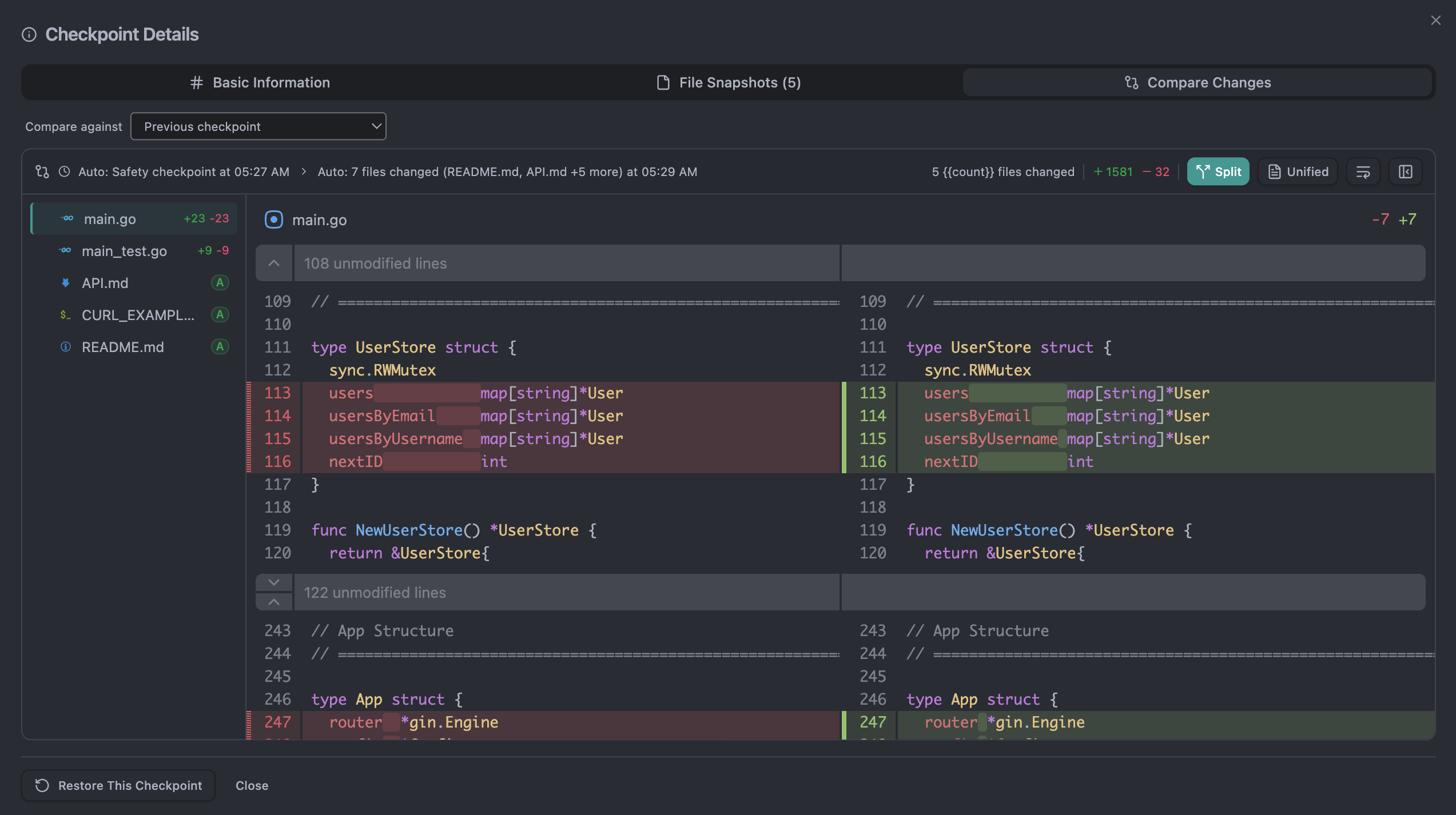Image resolution: width=1456 pixels, height=815 pixels.
Task: Expand the 108 unmodified lines upward
Action: click(x=274, y=263)
